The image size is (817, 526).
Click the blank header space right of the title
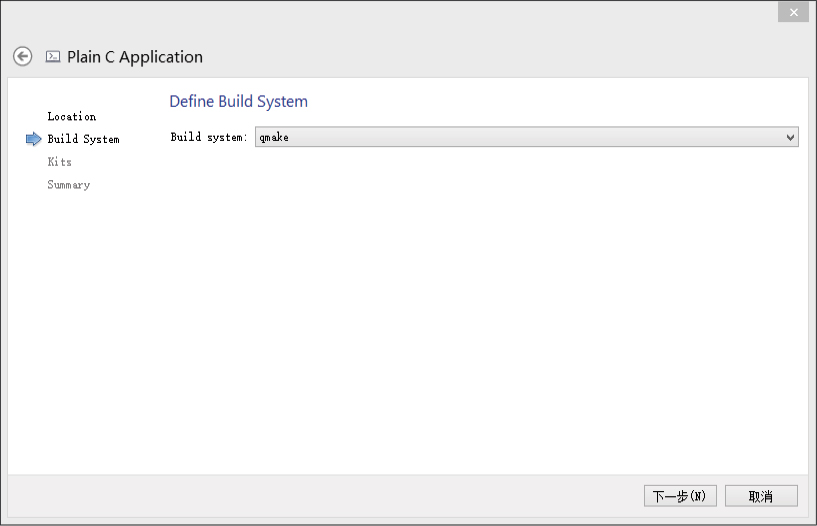[x=500, y=57]
